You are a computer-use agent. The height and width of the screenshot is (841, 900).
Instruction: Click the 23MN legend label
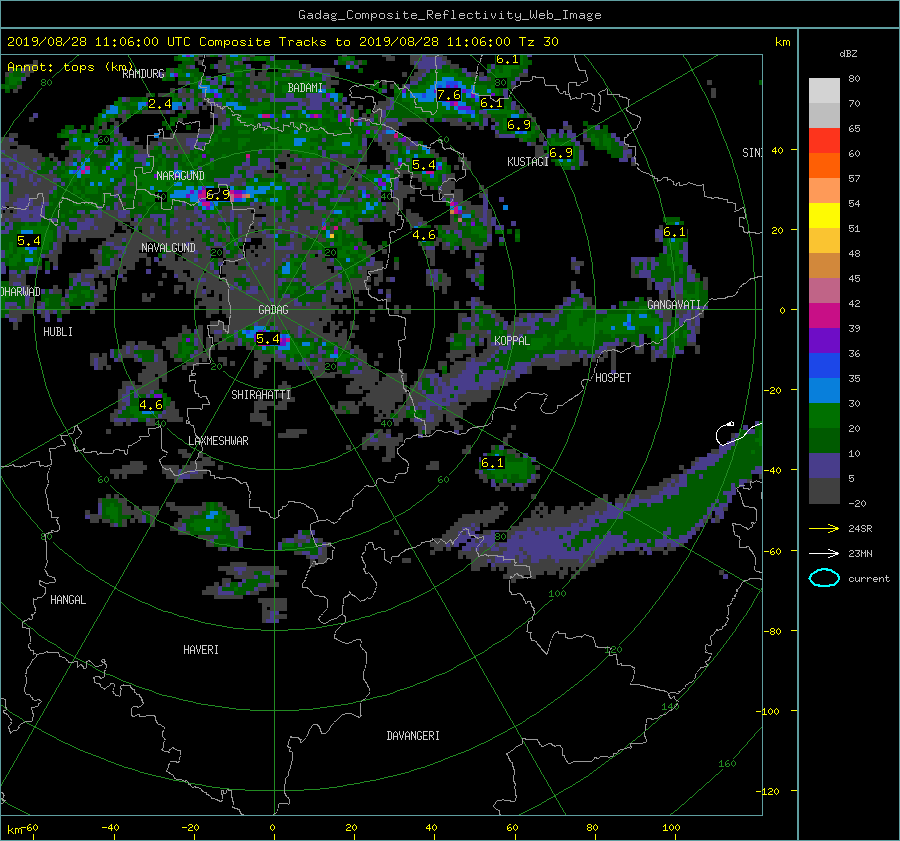(860, 553)
